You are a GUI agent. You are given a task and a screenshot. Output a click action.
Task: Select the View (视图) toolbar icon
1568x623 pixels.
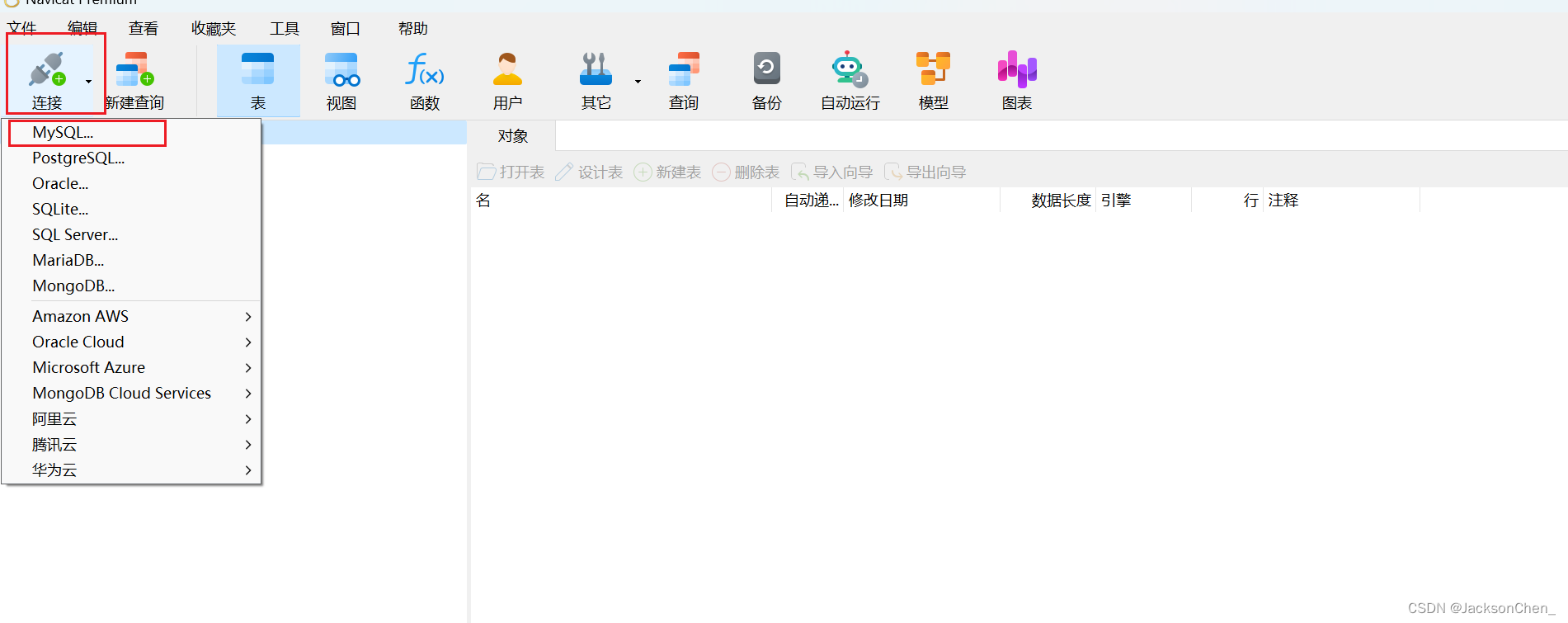tap(341, 69)
